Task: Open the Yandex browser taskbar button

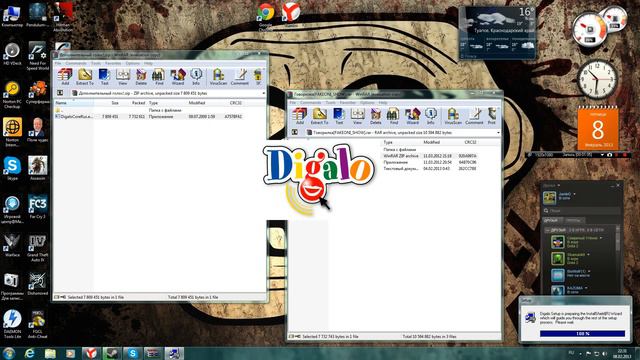Action: (x=91, y=353)
